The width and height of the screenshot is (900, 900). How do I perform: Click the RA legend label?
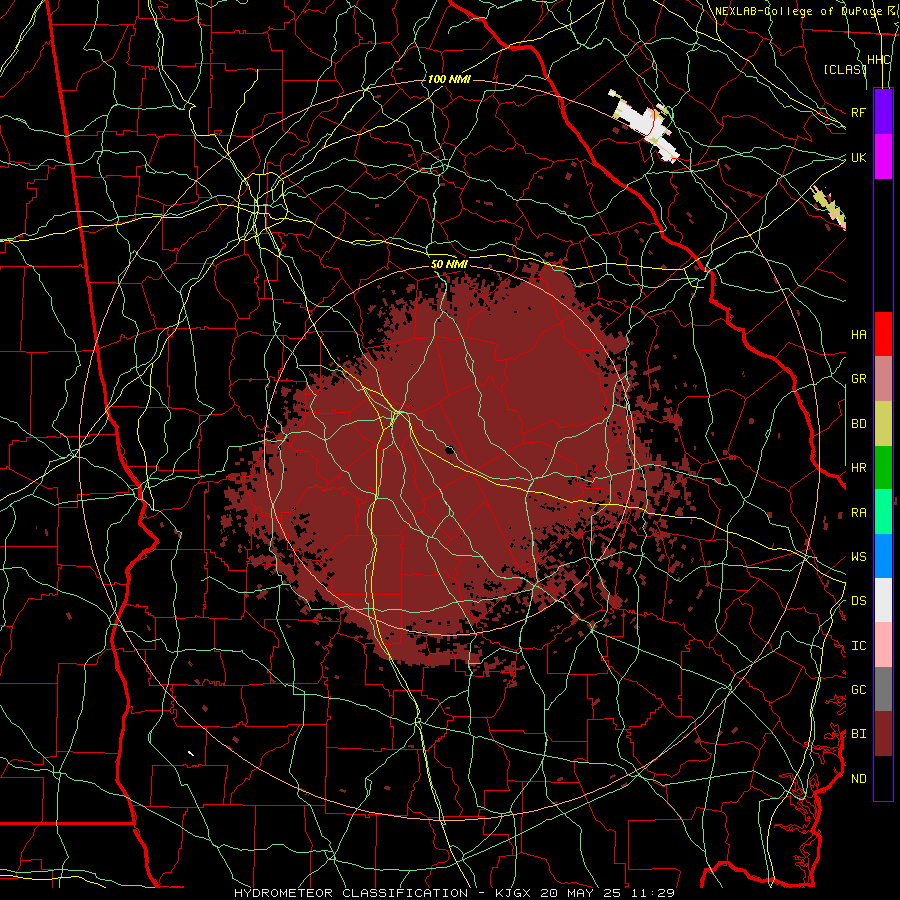point(858,513)
